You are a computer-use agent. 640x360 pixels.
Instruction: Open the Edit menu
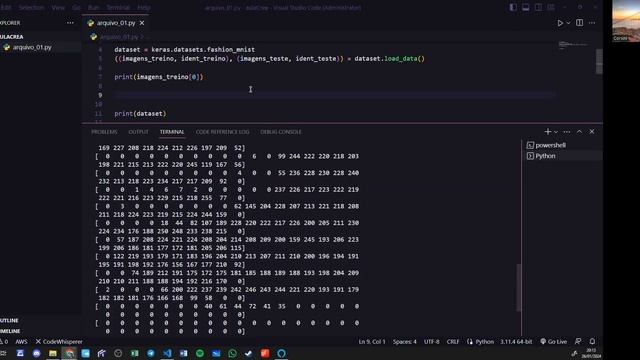(6, 7)
